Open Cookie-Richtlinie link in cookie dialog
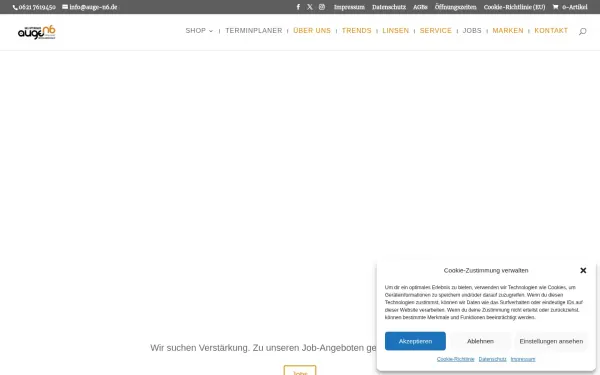Image resolution: width=600 pixels, height=375 pixels. pyautogui.click(x=455, y=359)
